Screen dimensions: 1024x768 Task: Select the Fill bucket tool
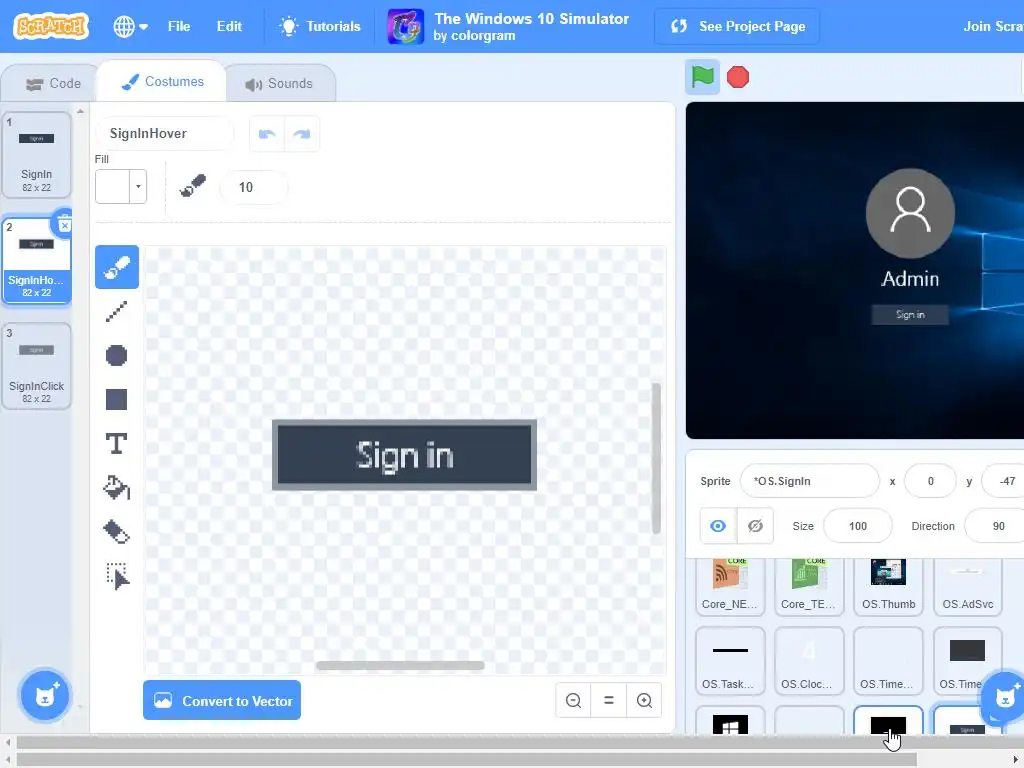click(117, 488)
